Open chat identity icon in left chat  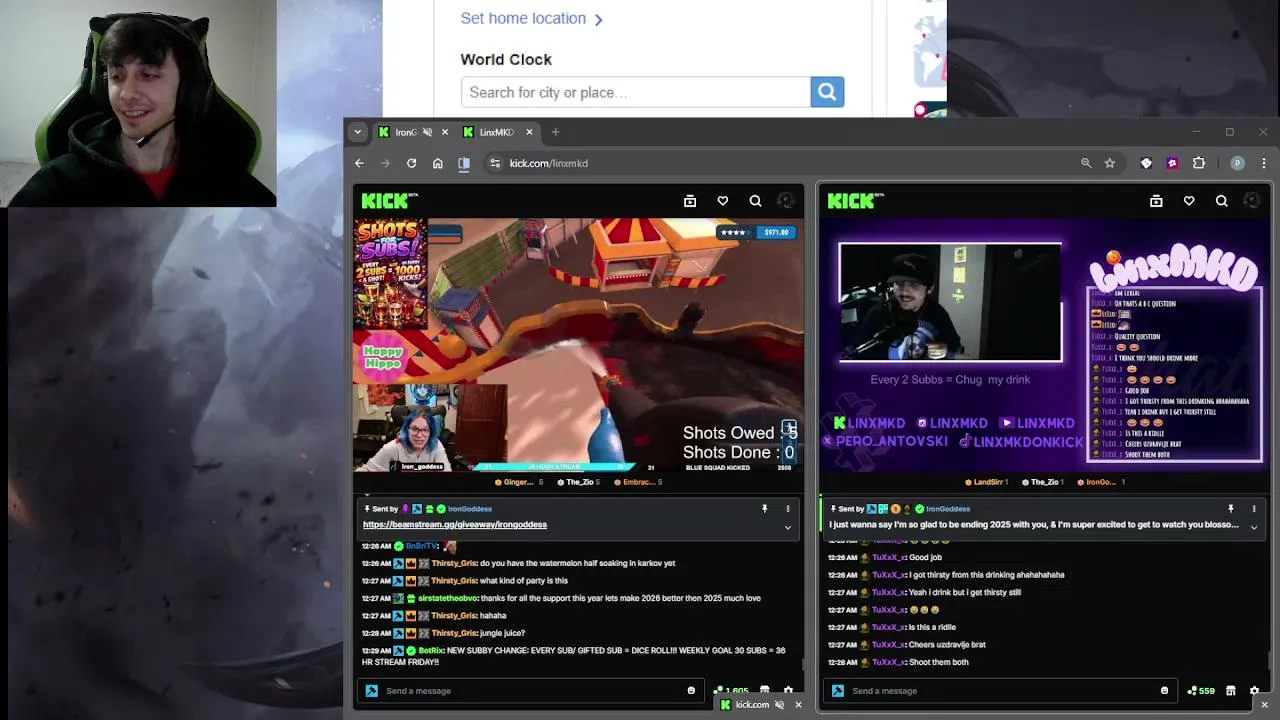point(372,691)
